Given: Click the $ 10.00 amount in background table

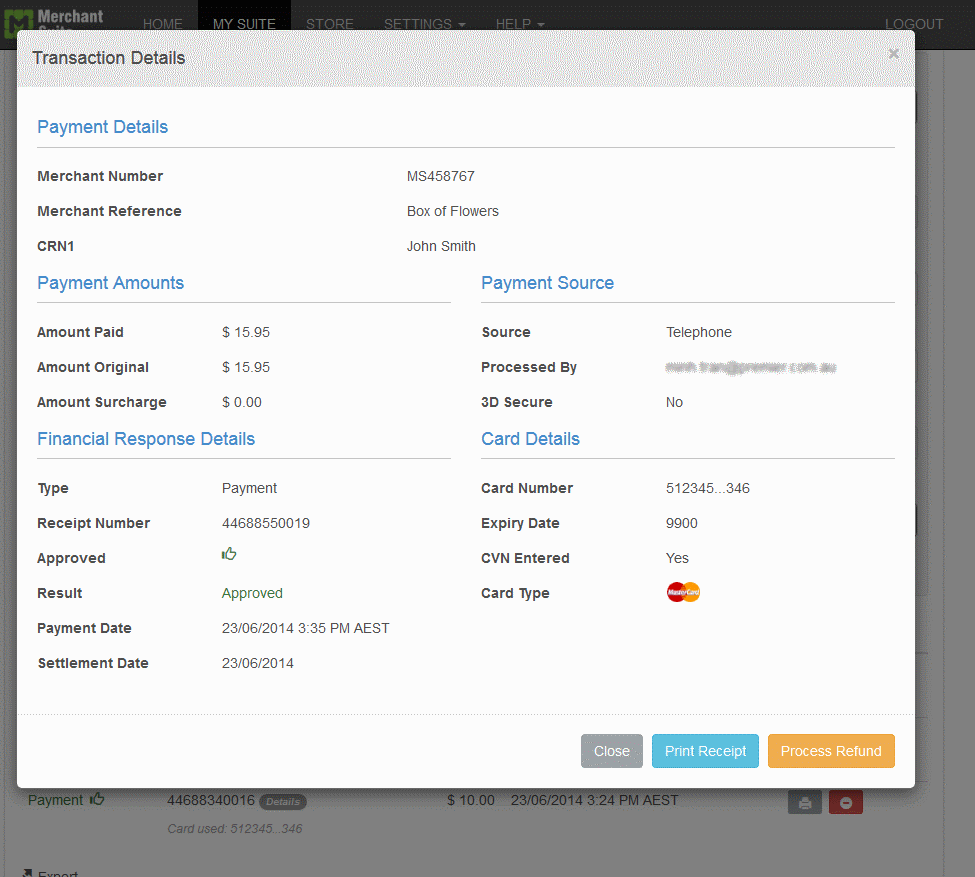Looking at the screenshot, I should click(x=471, y=800).
